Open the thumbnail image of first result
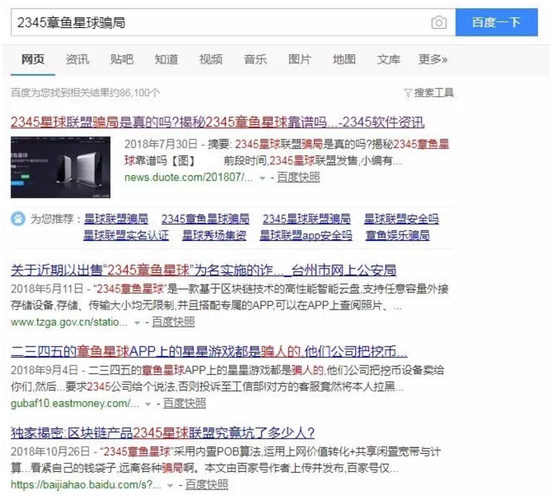 60,167
